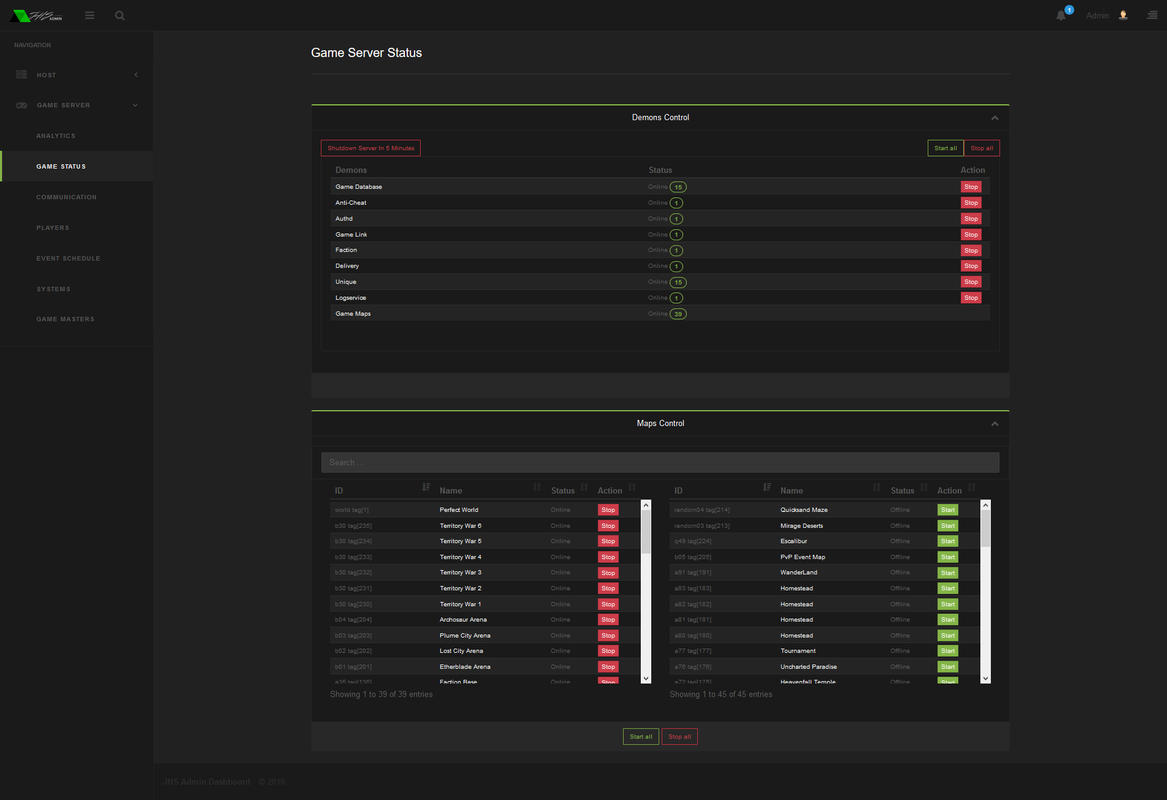Stop the Authd demon

click(971, 219)
